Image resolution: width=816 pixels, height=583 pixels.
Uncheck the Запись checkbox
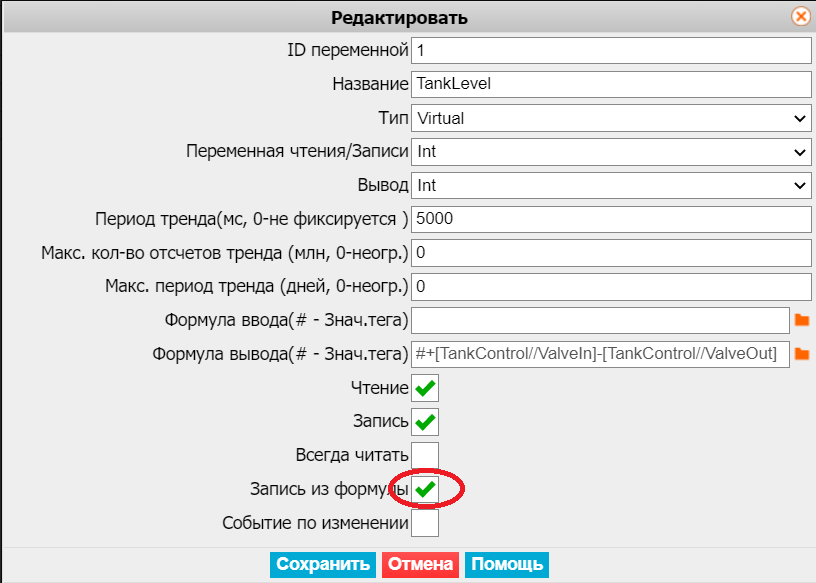[425, 422]
